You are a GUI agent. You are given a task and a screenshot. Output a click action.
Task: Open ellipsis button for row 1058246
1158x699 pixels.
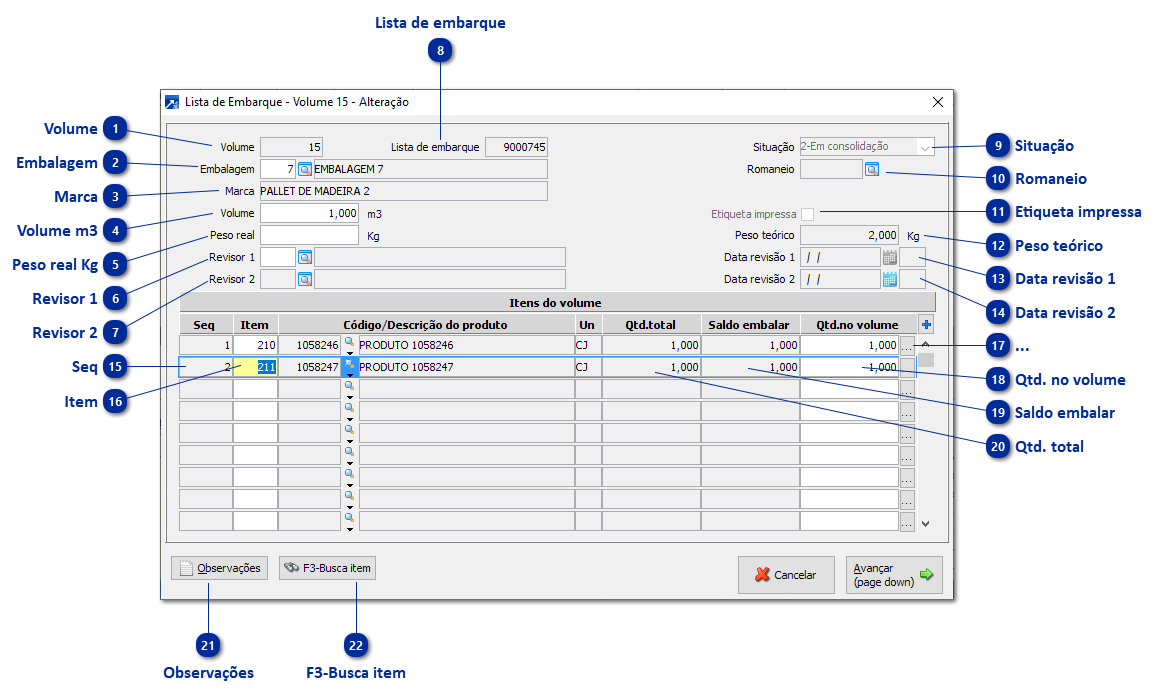coord(907,346)
